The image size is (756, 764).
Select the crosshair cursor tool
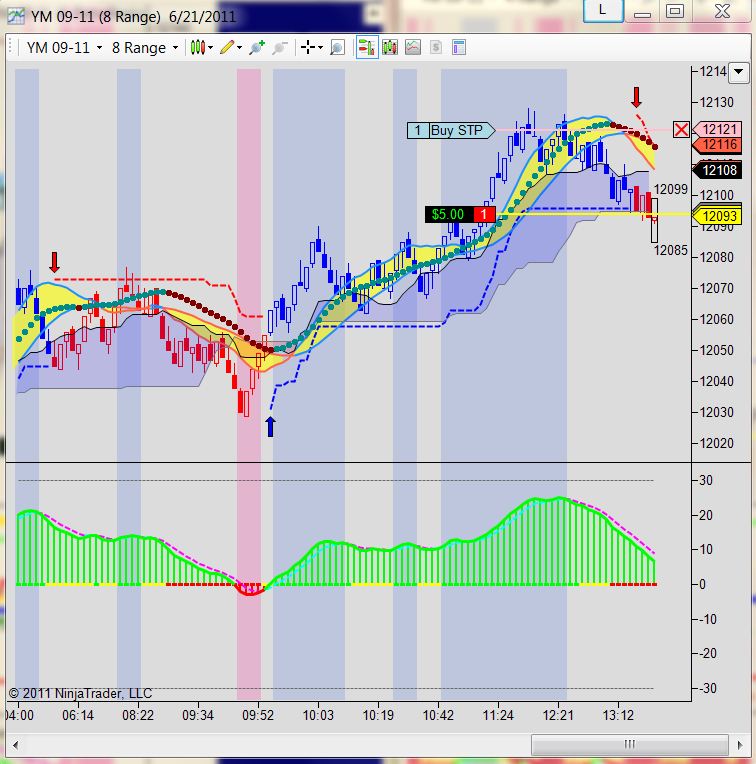(307, 47)
